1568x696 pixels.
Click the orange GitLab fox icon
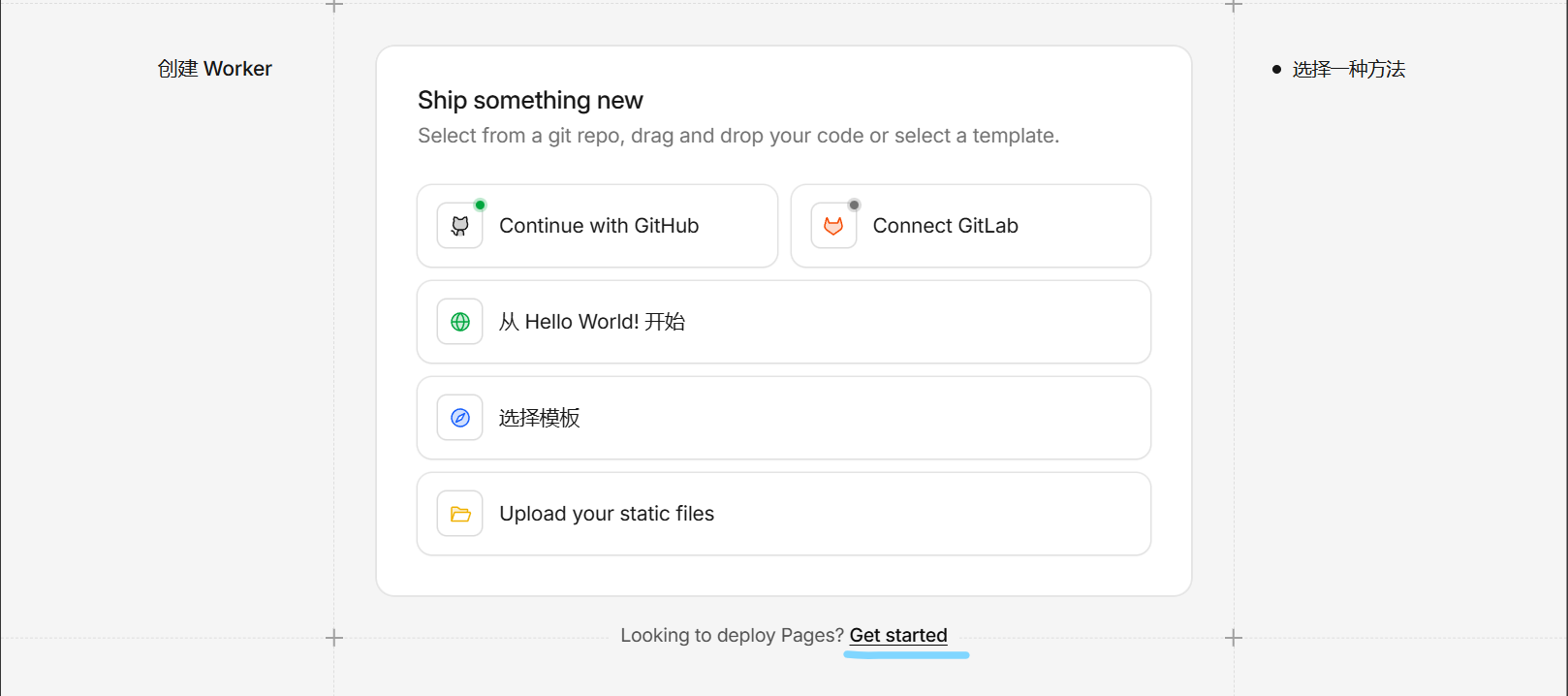click(833, 226)
